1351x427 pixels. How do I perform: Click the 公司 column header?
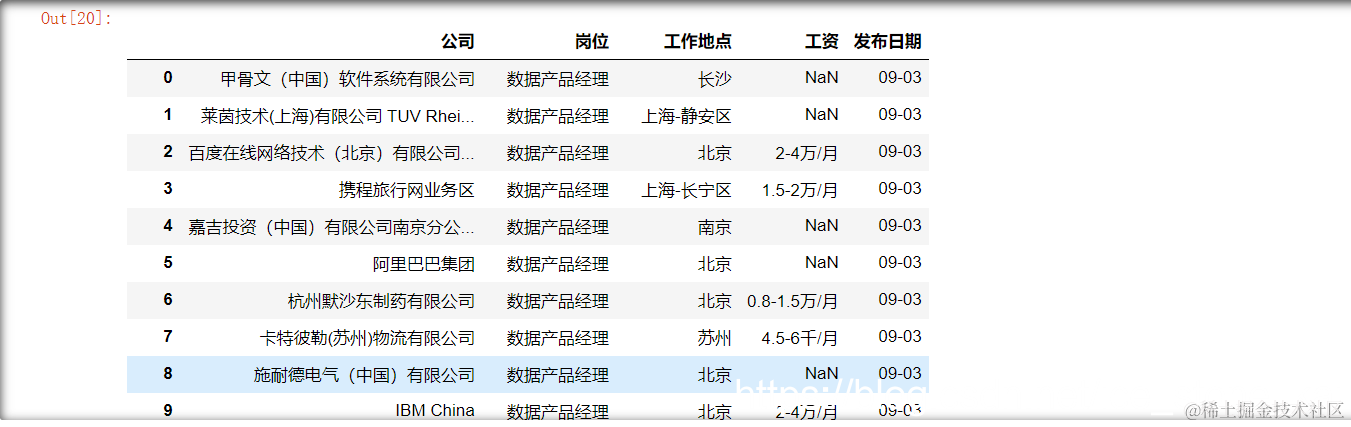(x=458, y=42)
